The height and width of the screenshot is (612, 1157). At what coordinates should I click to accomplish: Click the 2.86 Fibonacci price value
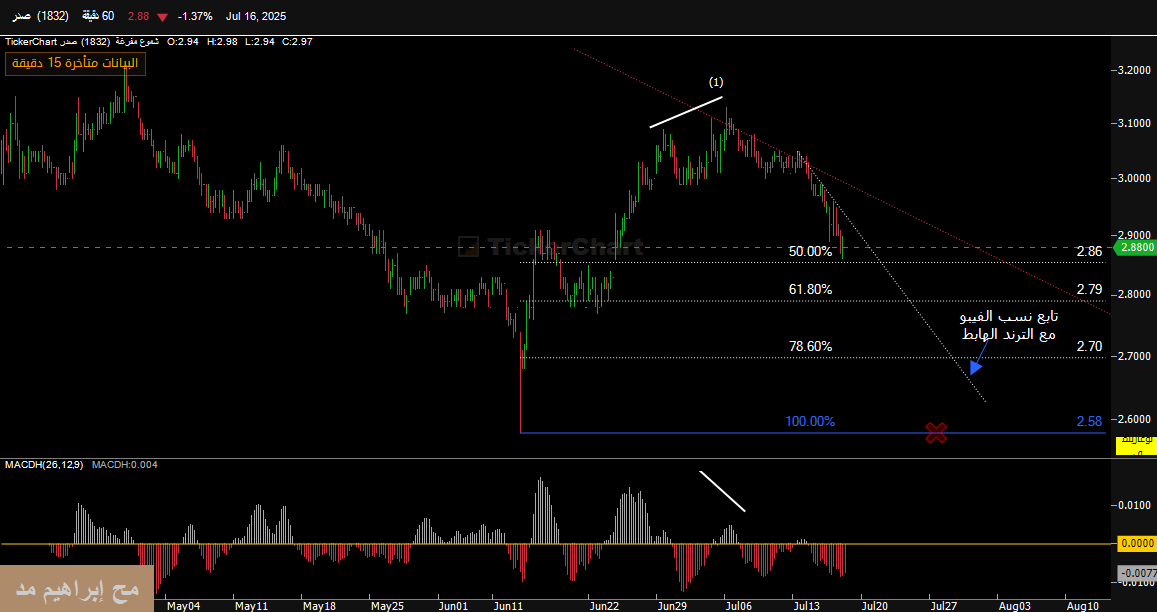[1089, 252]
